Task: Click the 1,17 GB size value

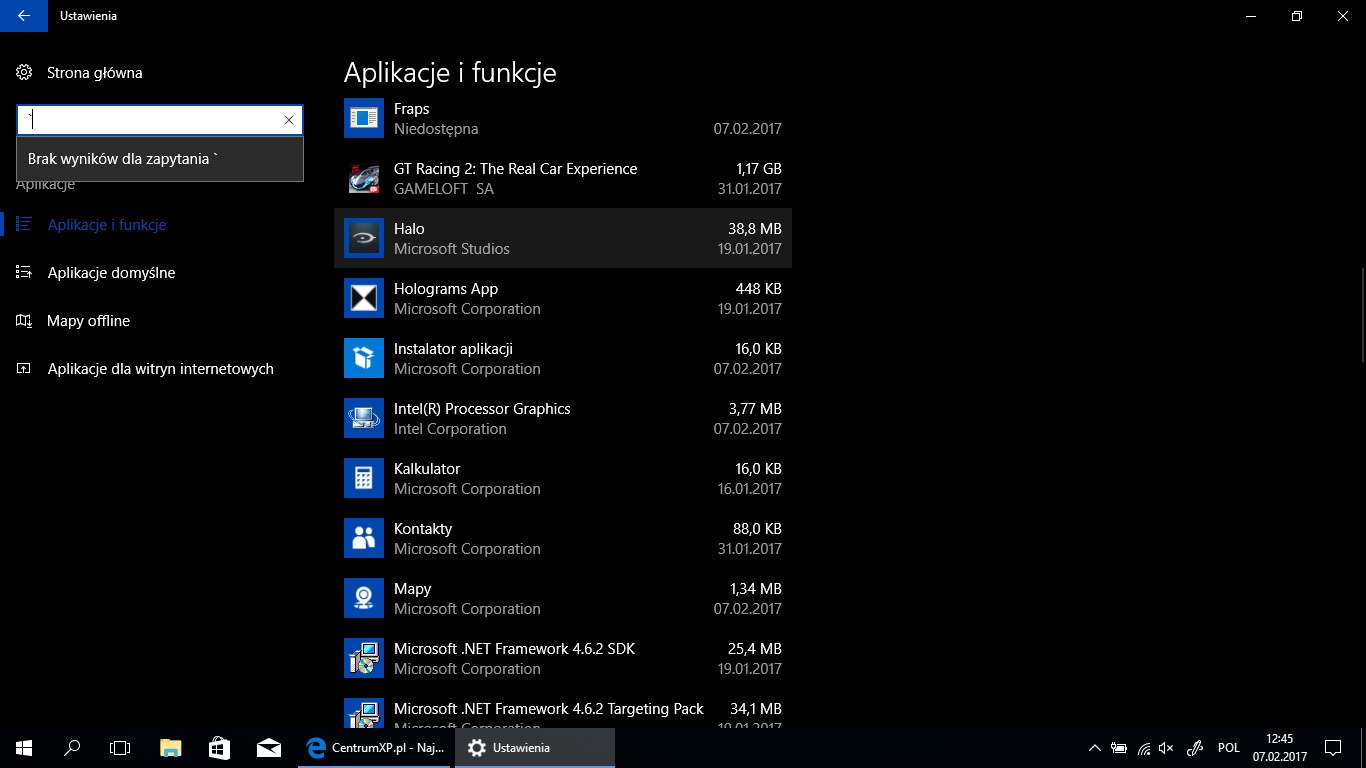Action: click(x=759, y=169)
